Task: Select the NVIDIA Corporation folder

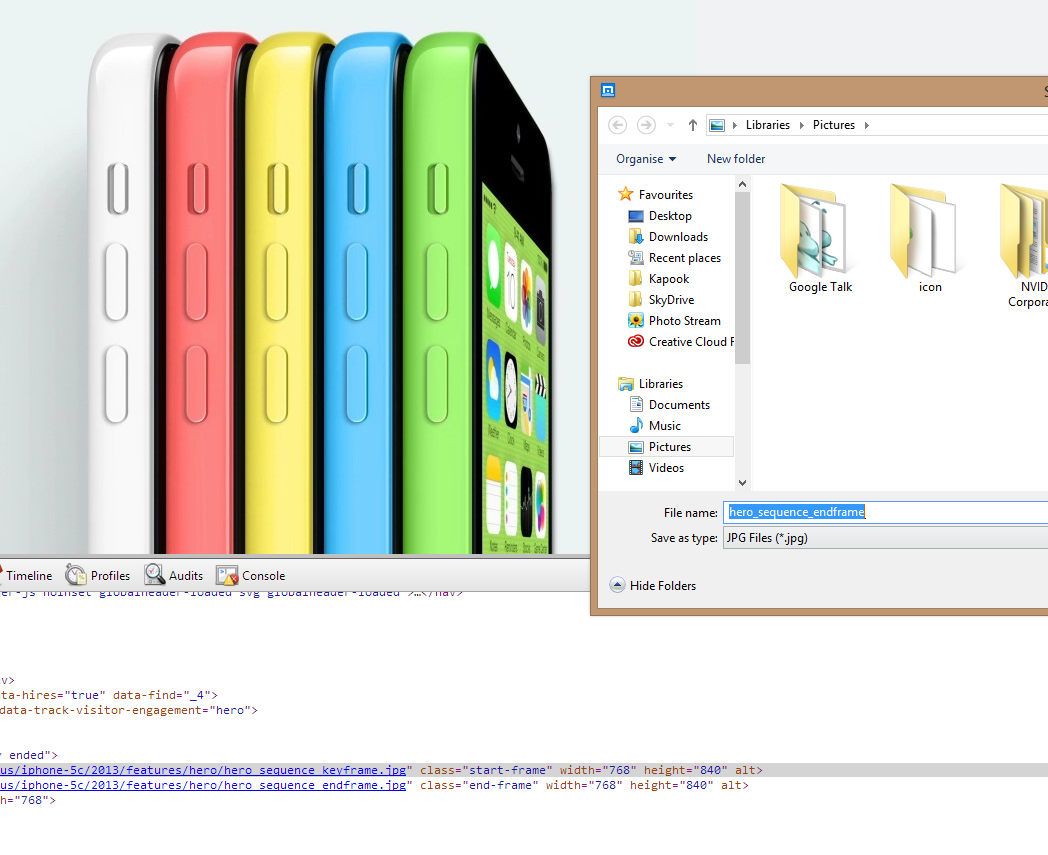Action: click(1024, 245)
